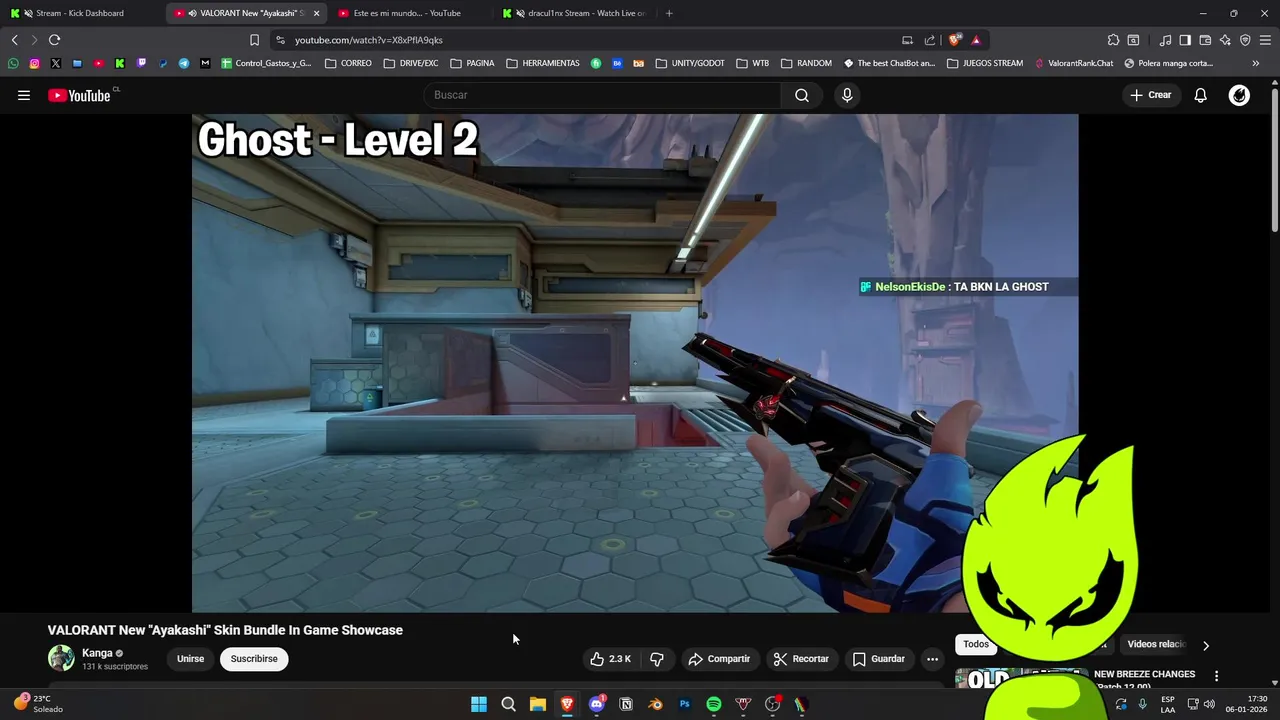Open Spotify from the taskbar
This screenshot has height=720, width=1280.
click(x=714, y=704)
